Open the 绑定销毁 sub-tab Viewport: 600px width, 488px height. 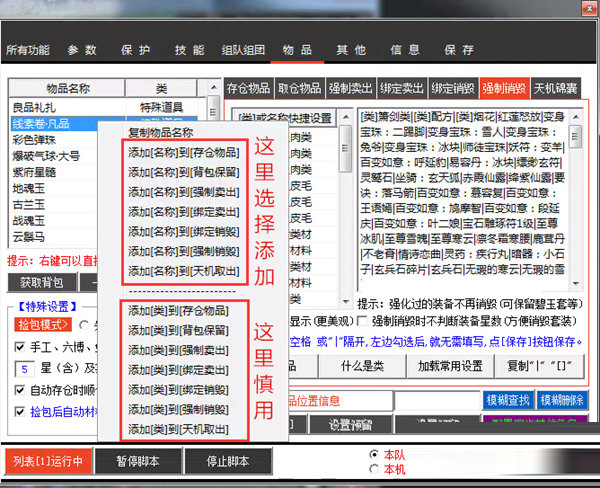453,88
